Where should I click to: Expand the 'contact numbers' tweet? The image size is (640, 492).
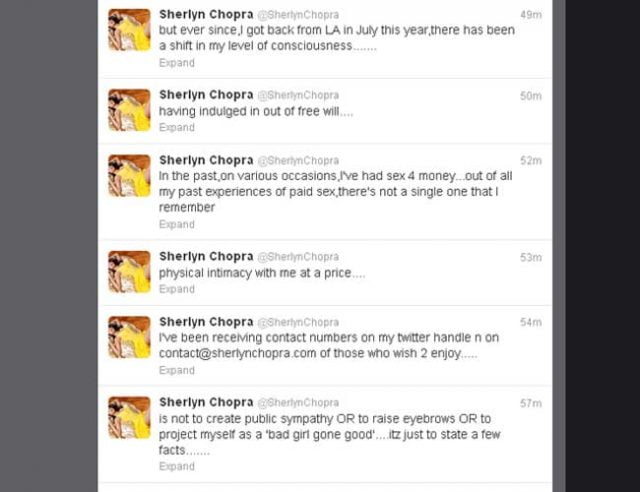click(x=177, y=370)
